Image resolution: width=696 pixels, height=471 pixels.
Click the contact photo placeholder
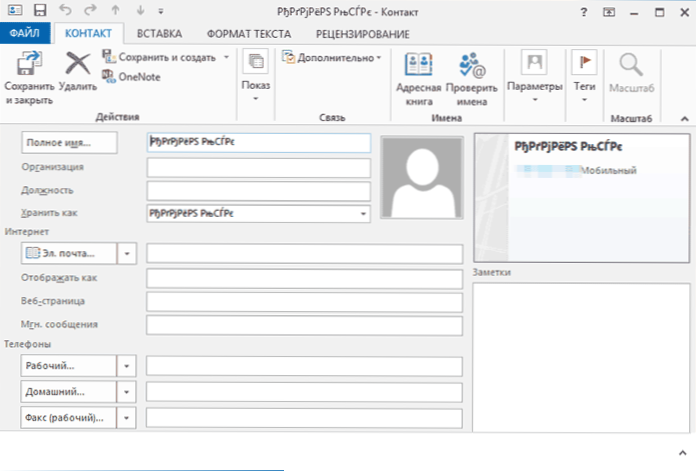click(422, 178)
